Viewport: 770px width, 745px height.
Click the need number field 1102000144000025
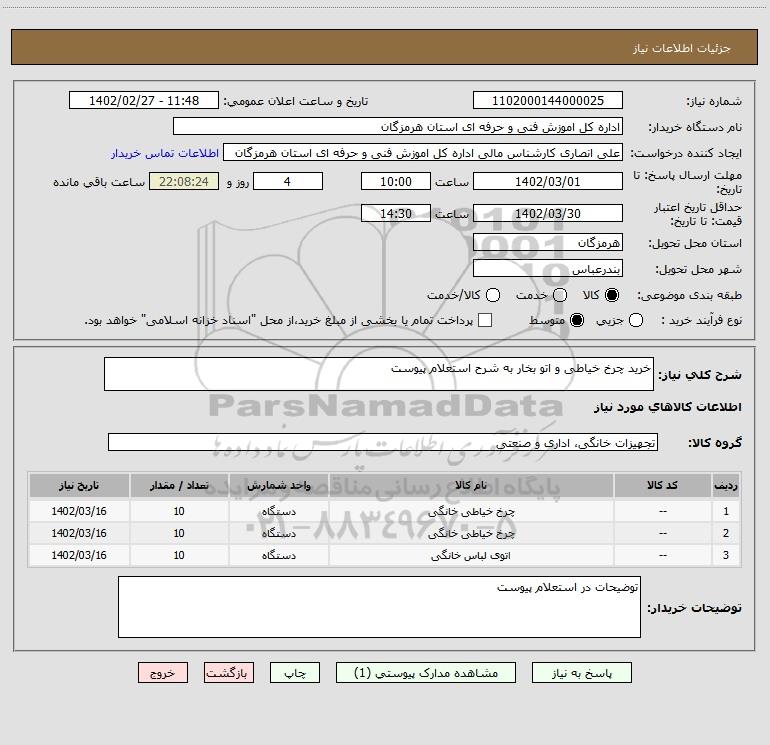click(x=548, y=101)
